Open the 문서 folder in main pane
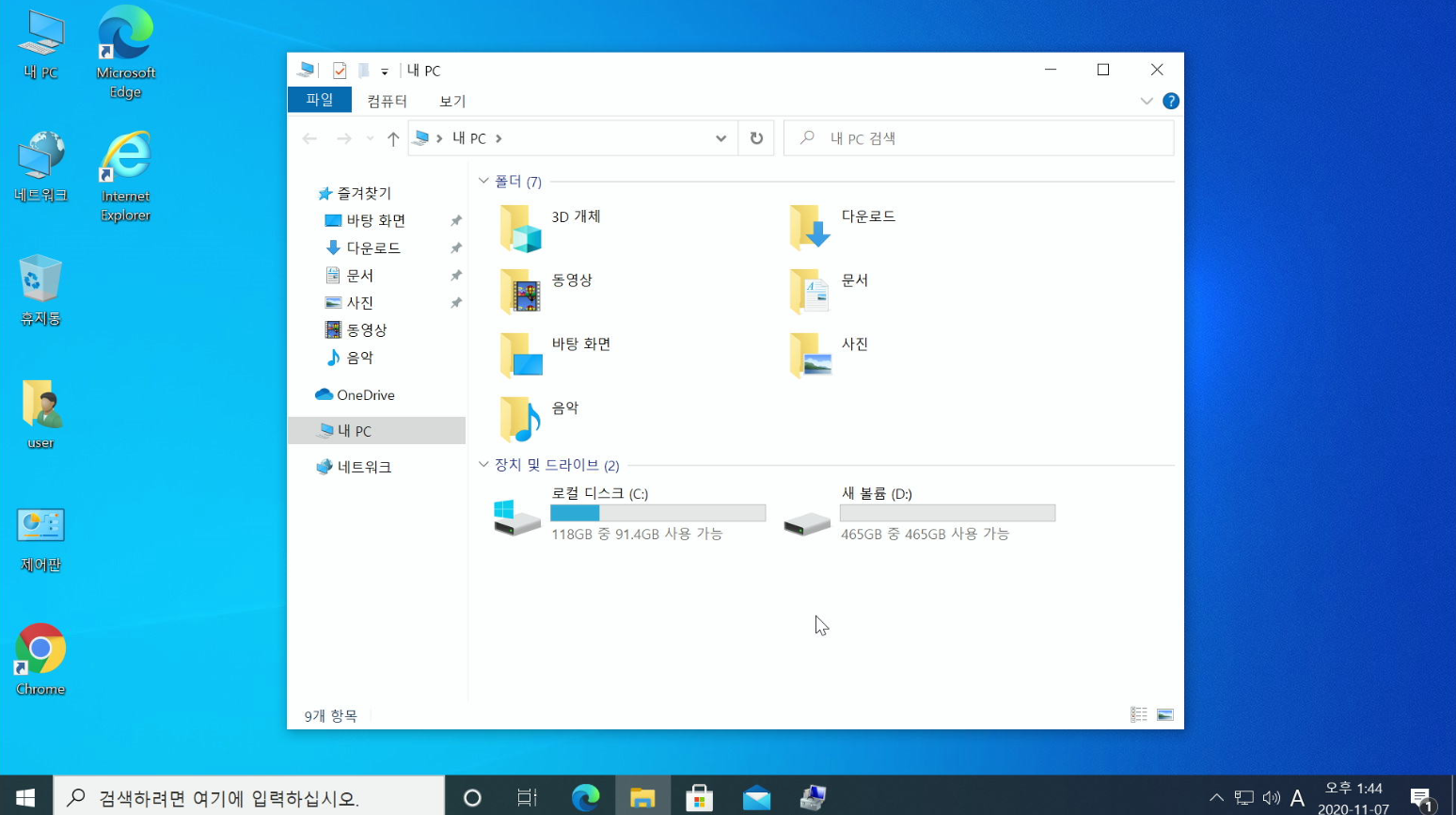 pyautogui.click(x=828, y=291)
